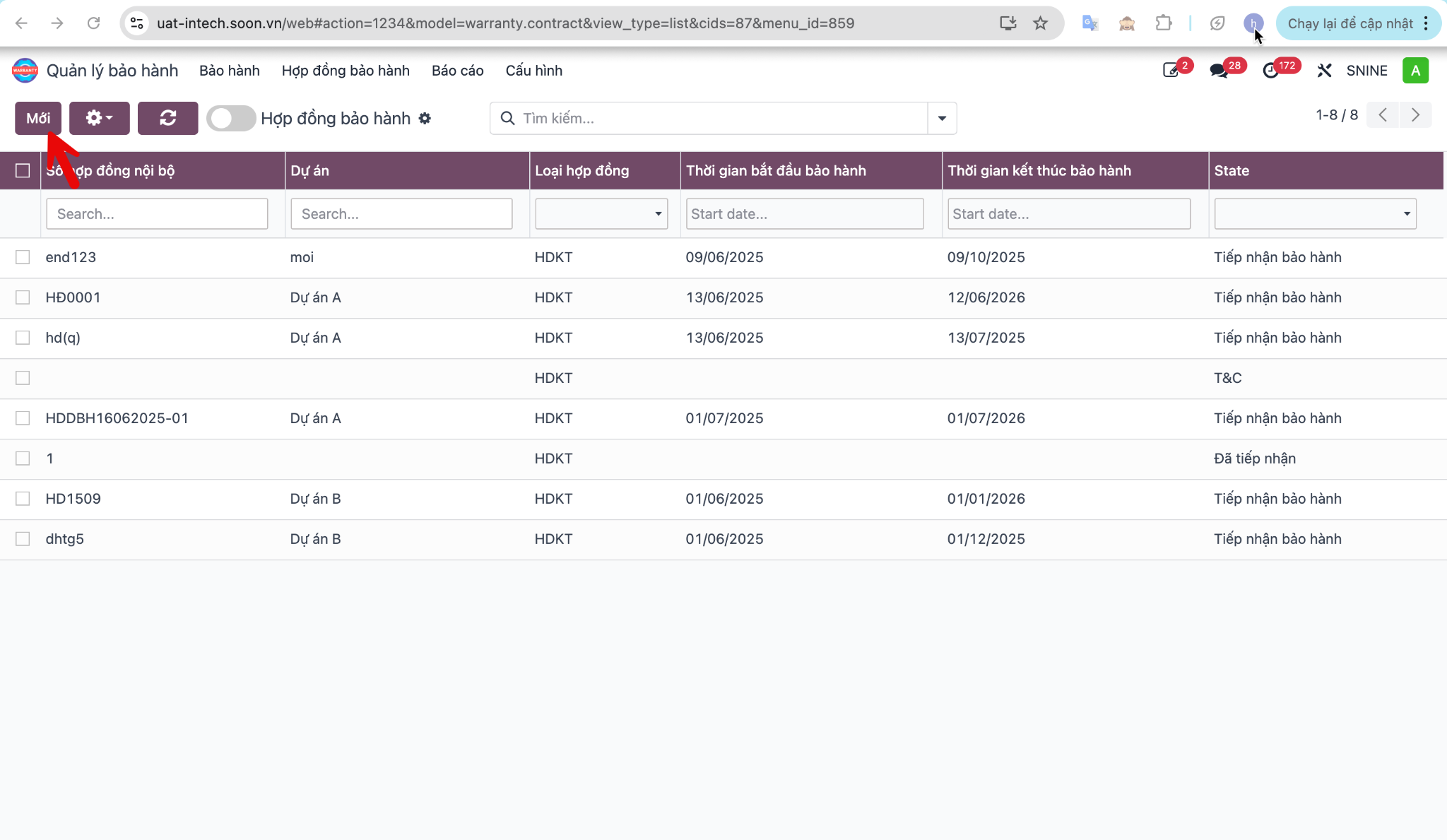Toggle the switch beside Hợp đồng bảo hành
Image resolution: width=1447 pixels, height=840 pixels.
tap(231, 118)
